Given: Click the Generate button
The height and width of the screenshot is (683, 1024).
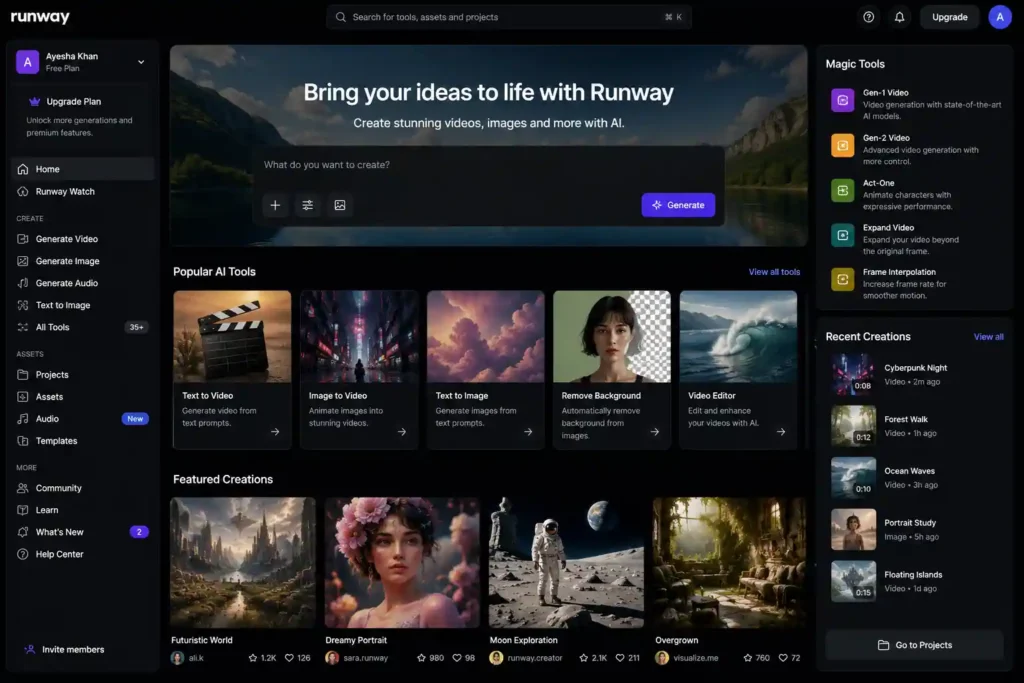Looking at the screenshot, I should tap(678, 205).
